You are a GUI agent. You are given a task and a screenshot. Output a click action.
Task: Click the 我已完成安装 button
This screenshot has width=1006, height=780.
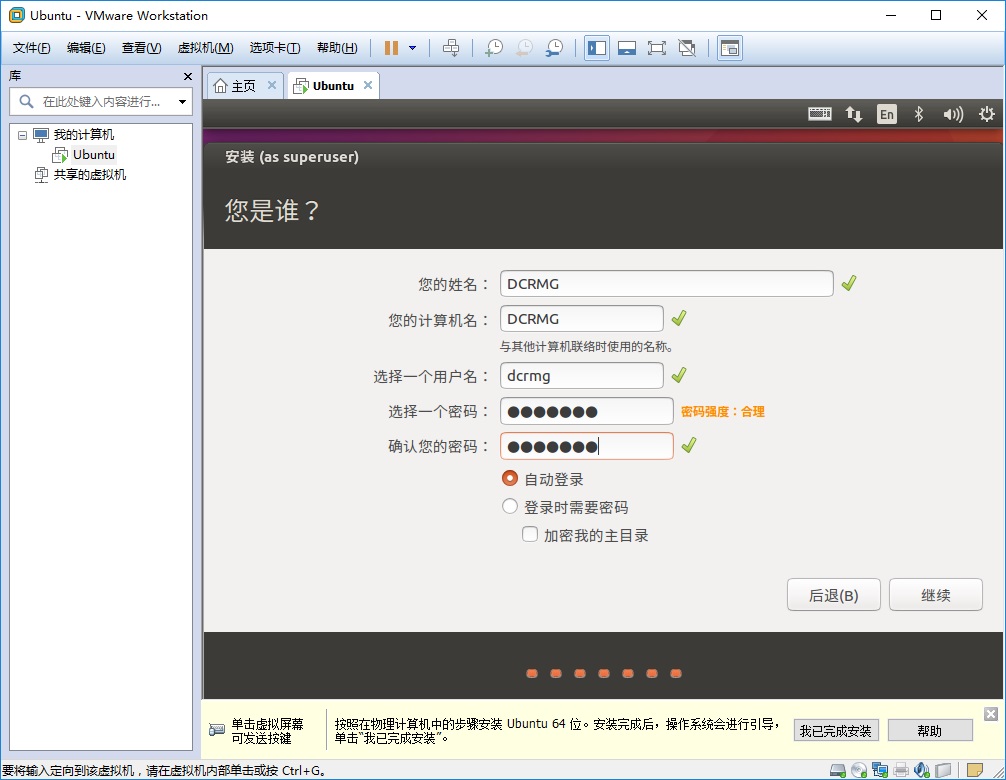[x=835, y=731]
